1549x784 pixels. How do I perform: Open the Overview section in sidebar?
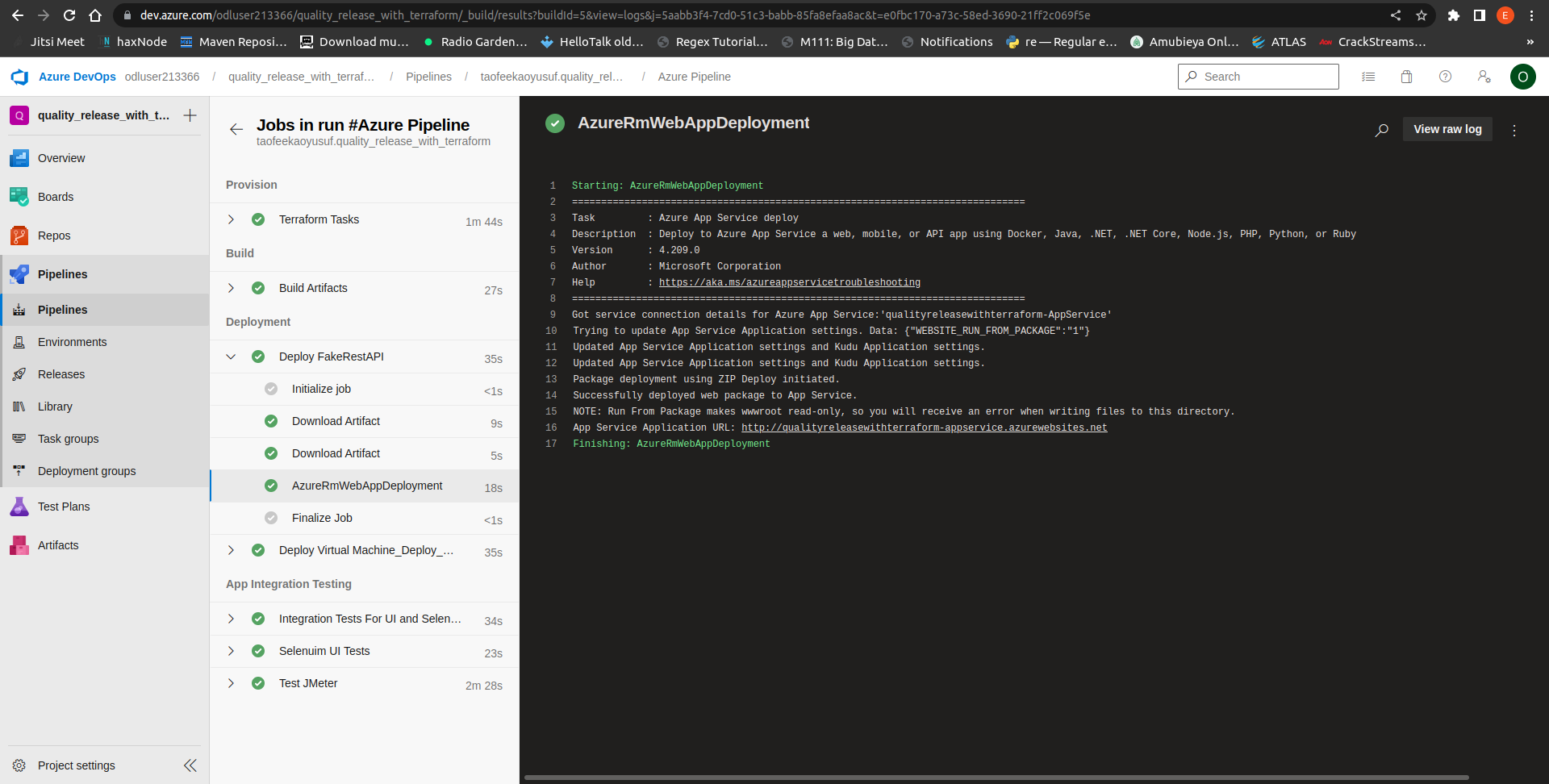pyautogui.click(x=105, y=158)
